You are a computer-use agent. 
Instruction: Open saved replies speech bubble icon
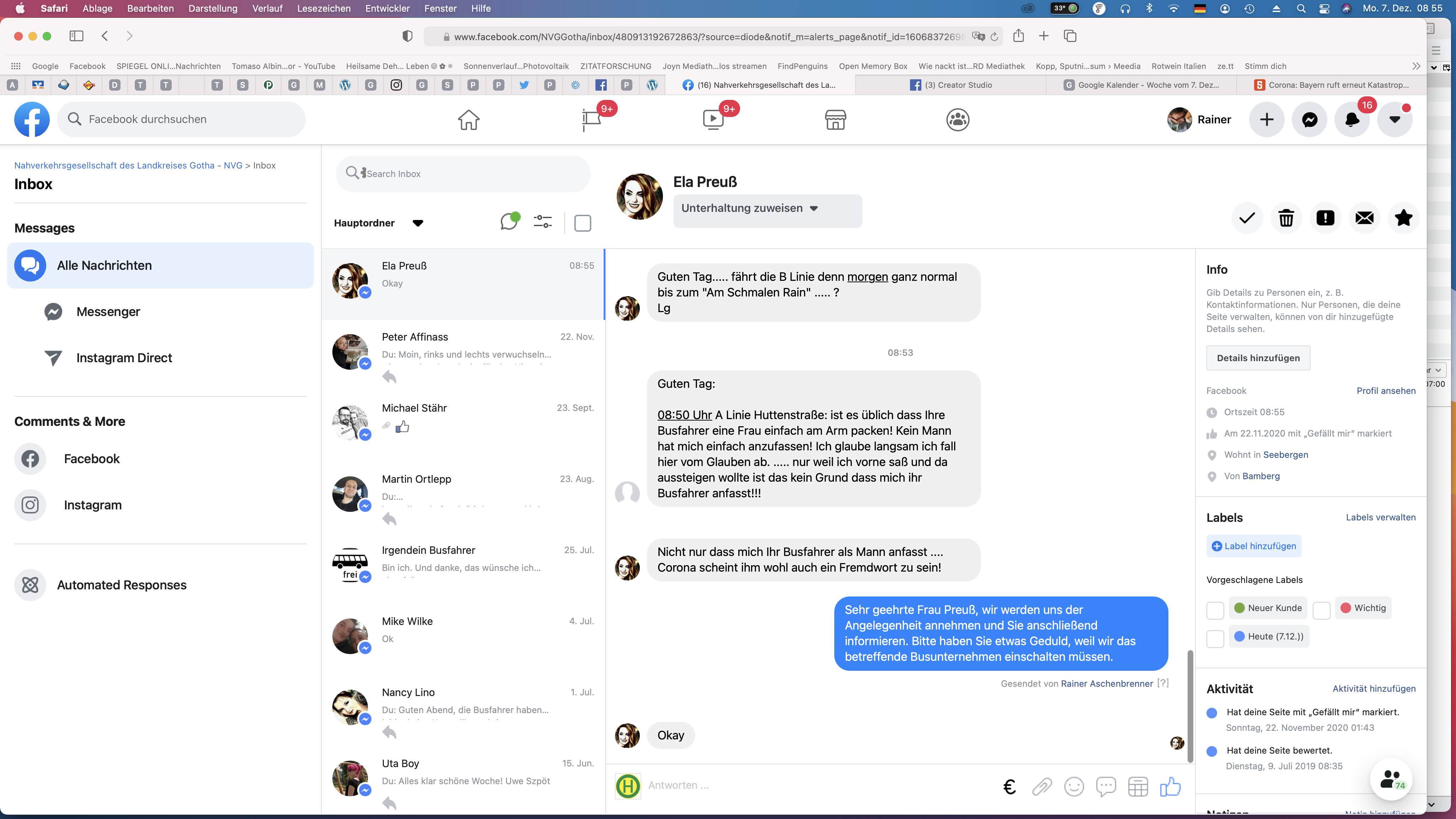(x=1106, y=786)
